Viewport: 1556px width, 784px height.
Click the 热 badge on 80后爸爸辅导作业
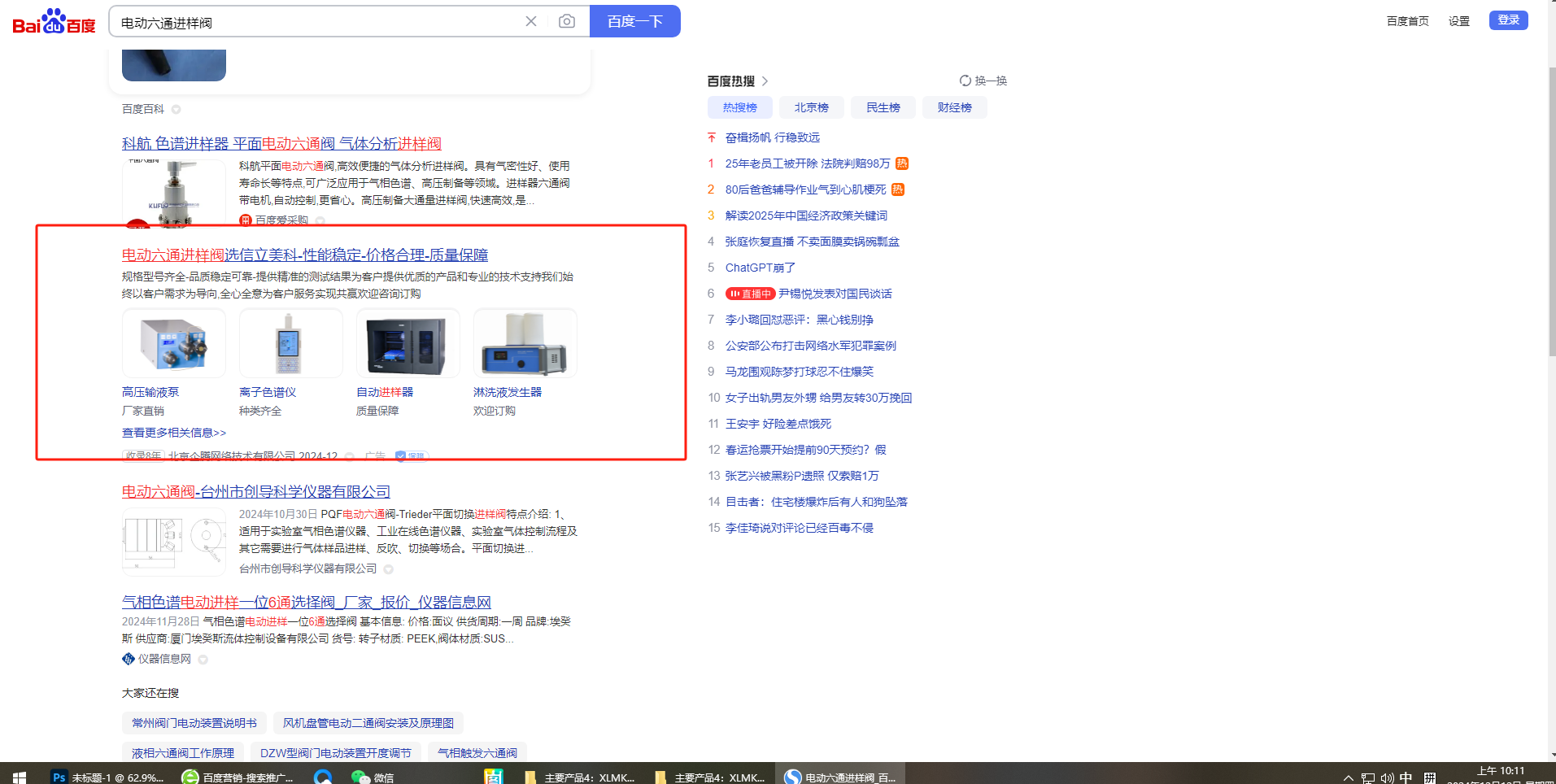click(898, 189)
